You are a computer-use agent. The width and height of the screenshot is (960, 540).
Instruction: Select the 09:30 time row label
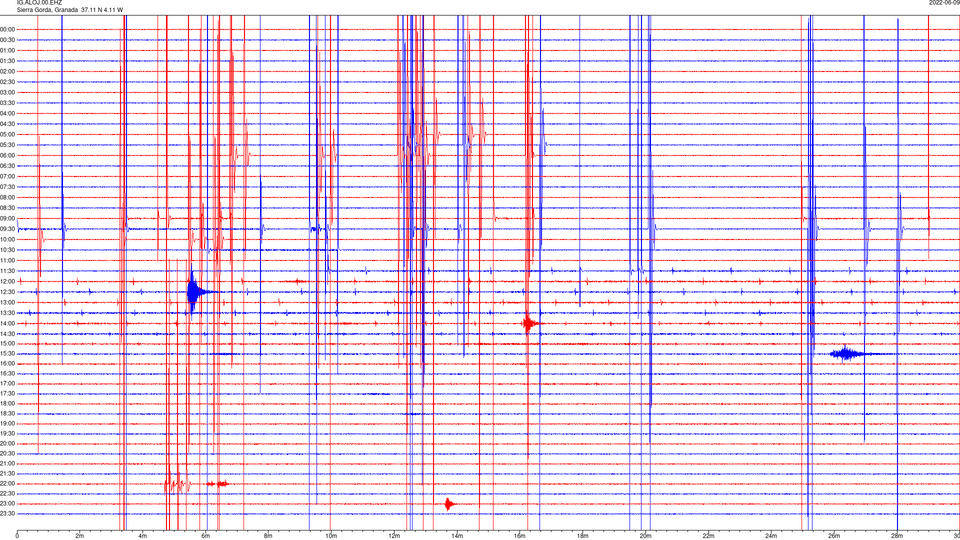8,229
